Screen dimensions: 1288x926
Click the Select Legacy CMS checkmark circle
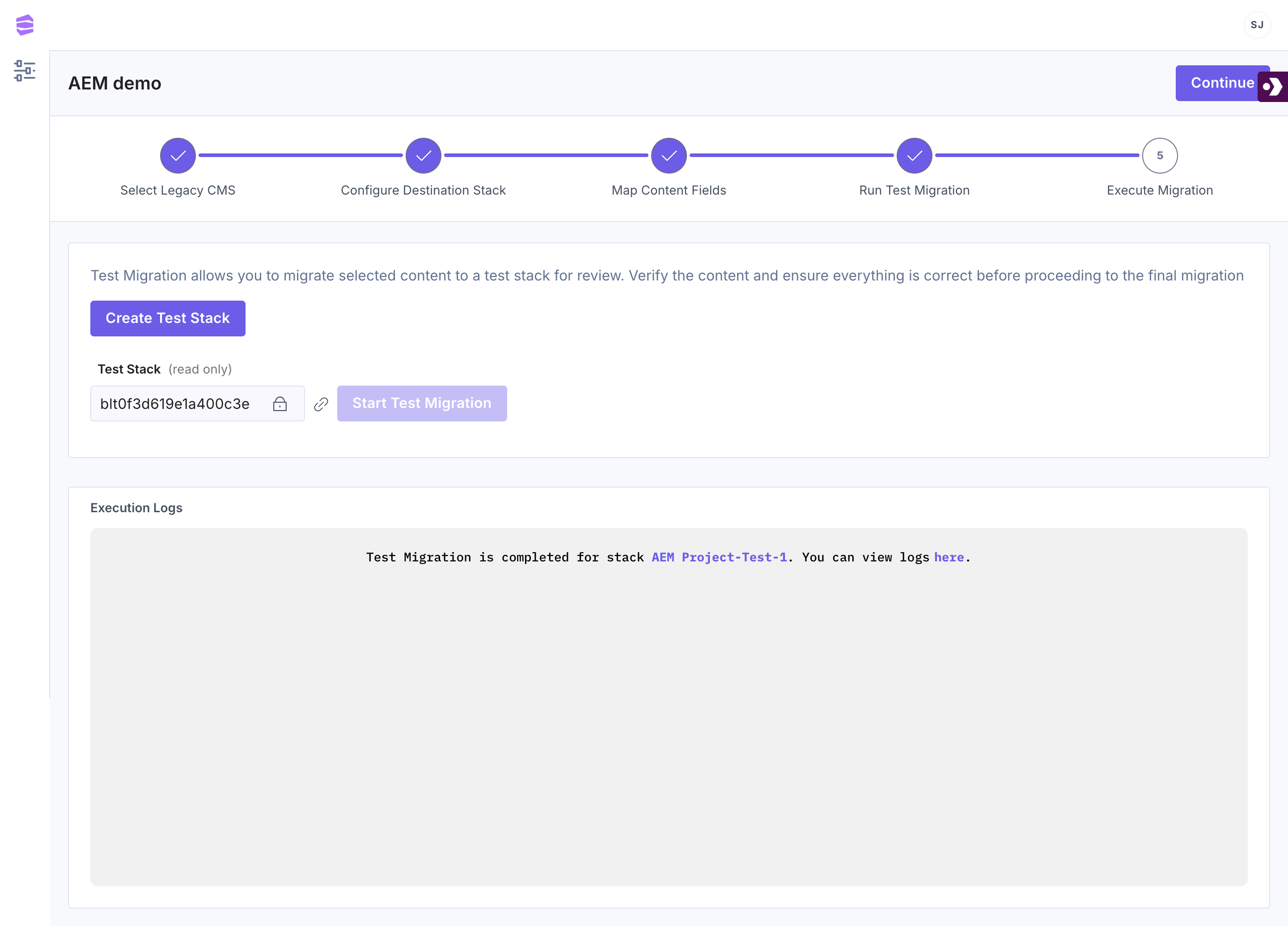178,156
